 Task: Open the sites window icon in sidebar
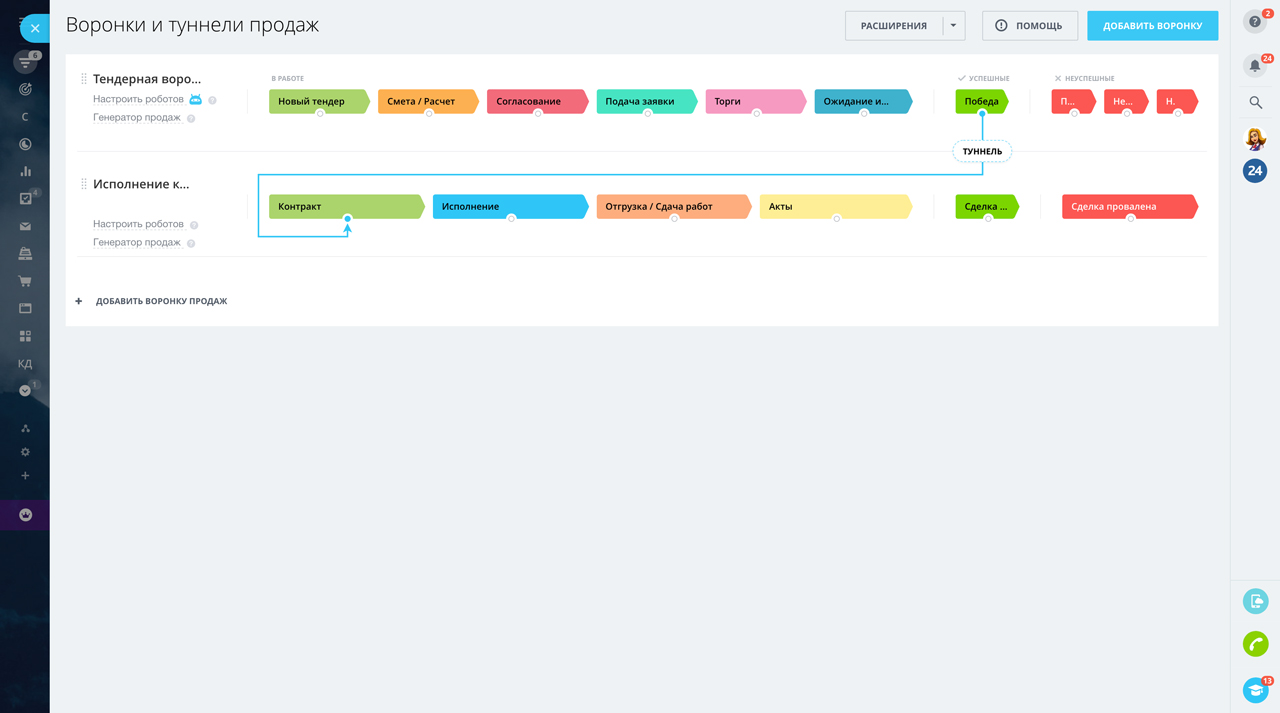25,308
